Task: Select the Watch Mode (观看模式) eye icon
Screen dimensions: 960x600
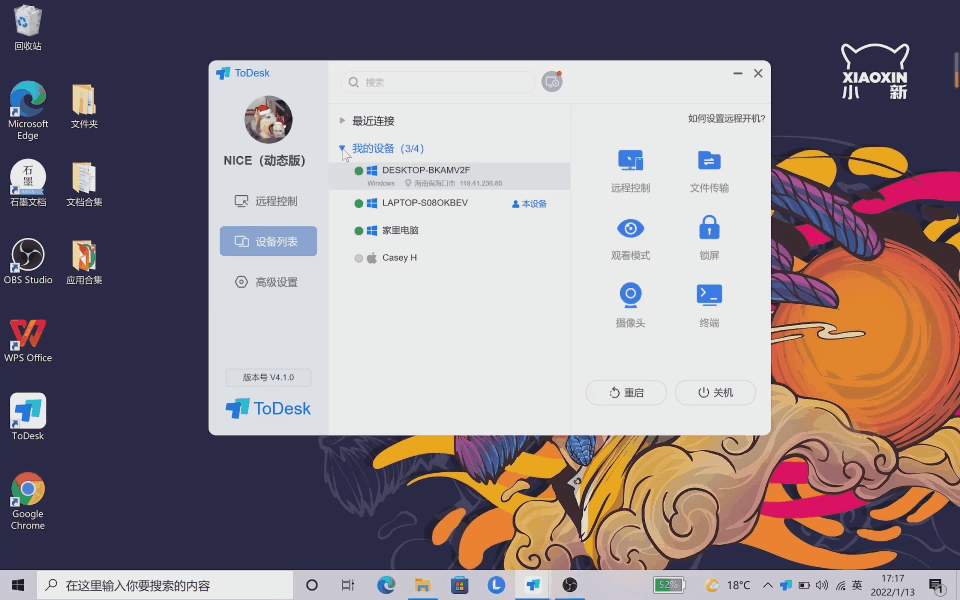Action: [630, 229]
